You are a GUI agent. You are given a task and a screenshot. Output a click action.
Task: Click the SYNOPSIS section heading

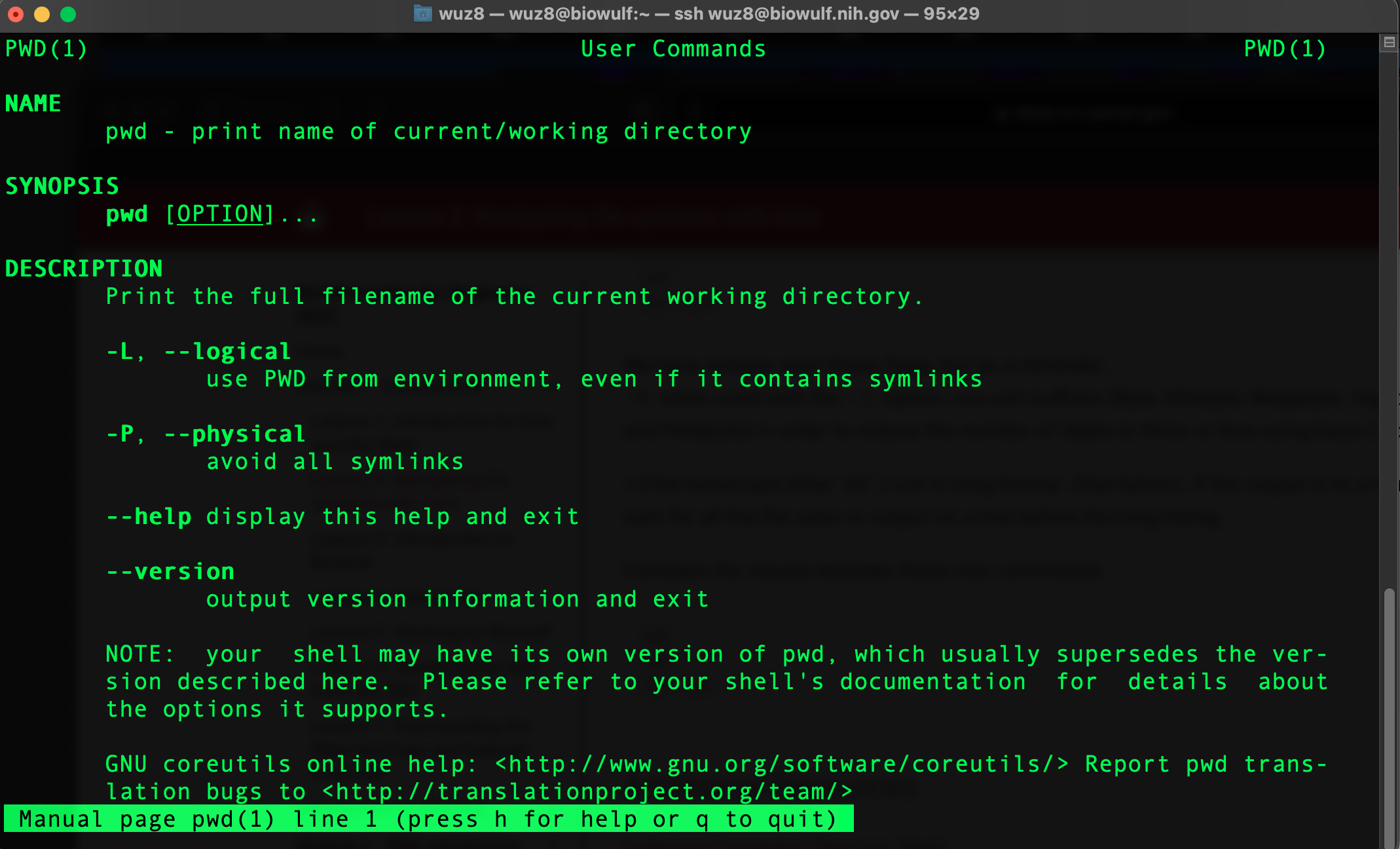point(62,186)
